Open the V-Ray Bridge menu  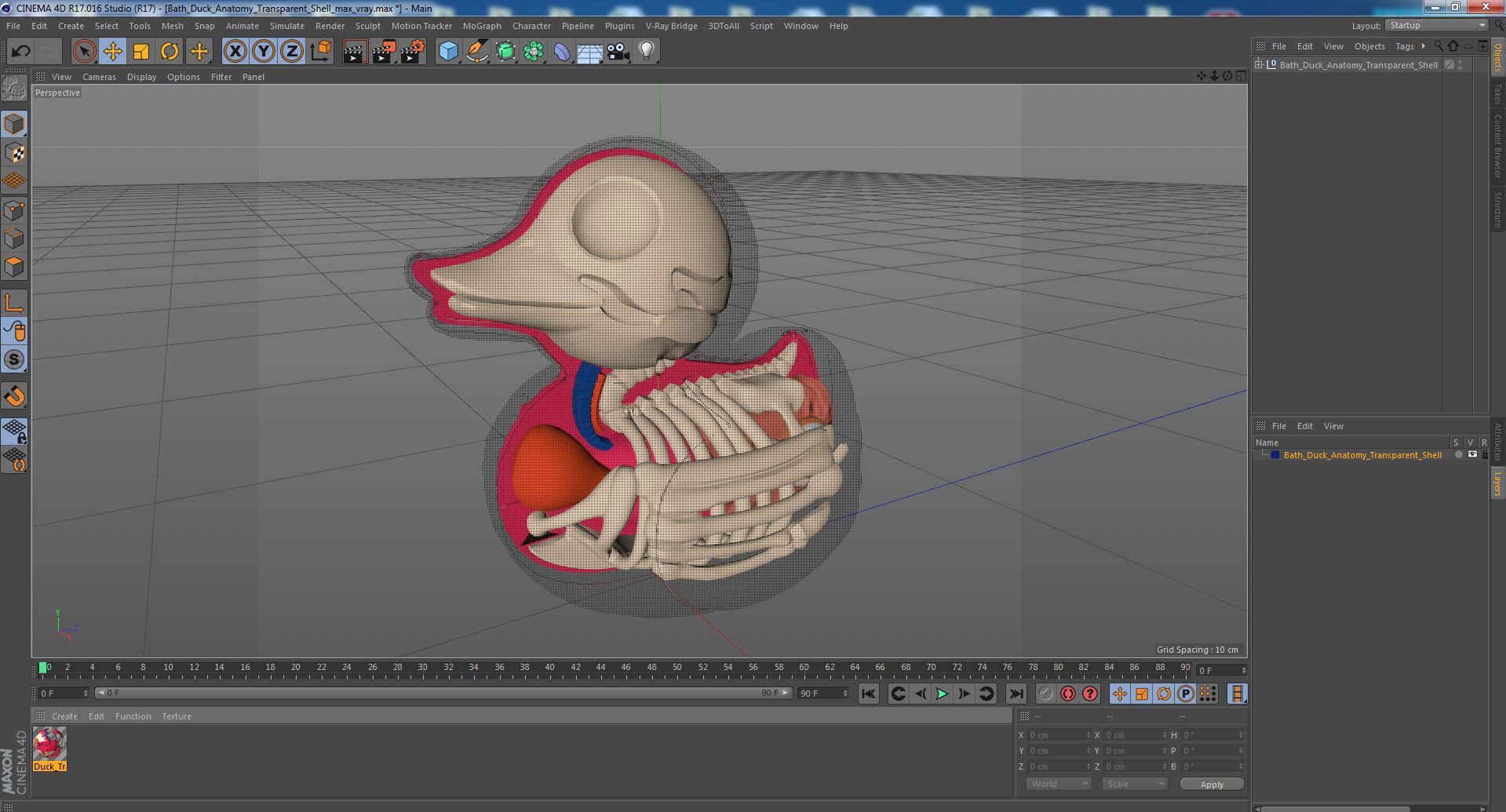coord(671,26)
